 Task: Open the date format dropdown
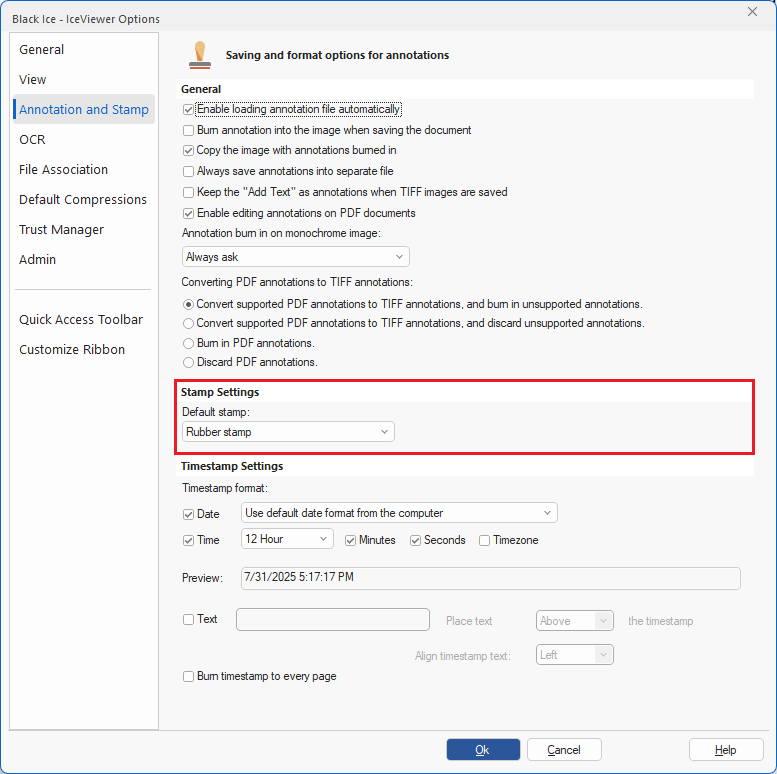click(399, 513)
